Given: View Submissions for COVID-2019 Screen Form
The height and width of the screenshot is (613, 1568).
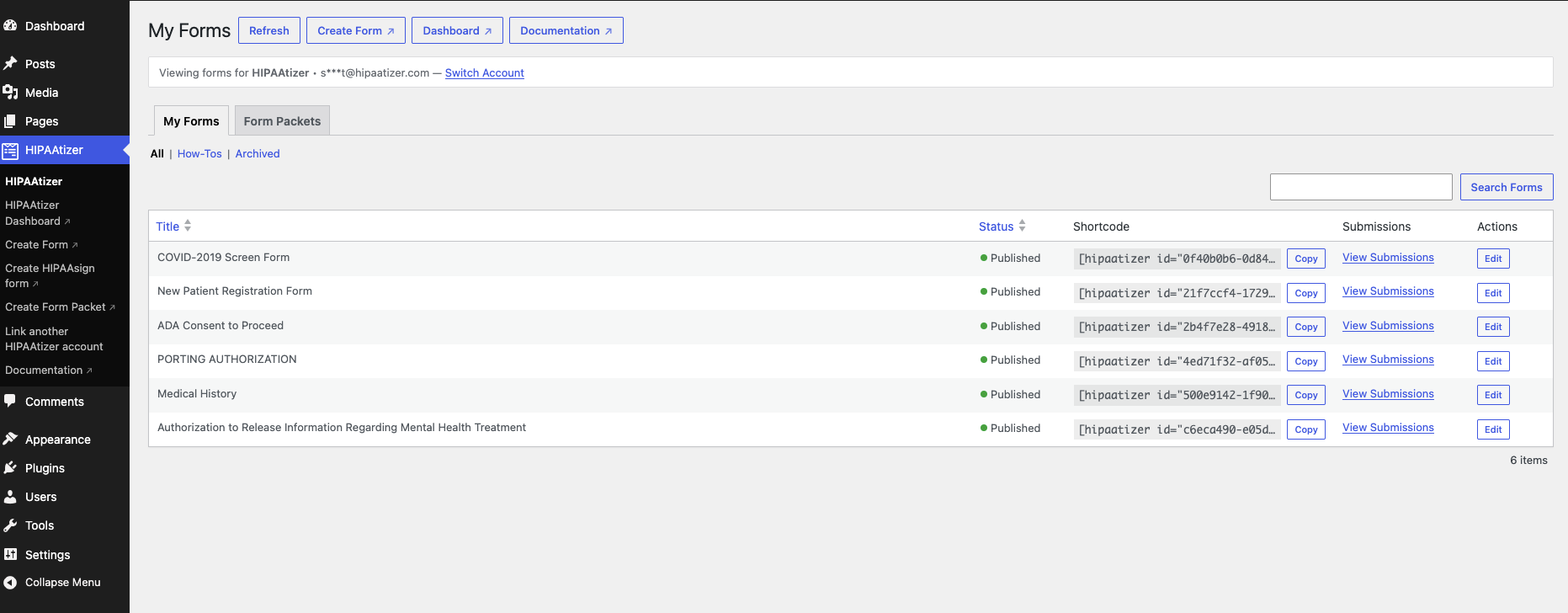Looking at the screenshot, I should tap(1388, 258).
